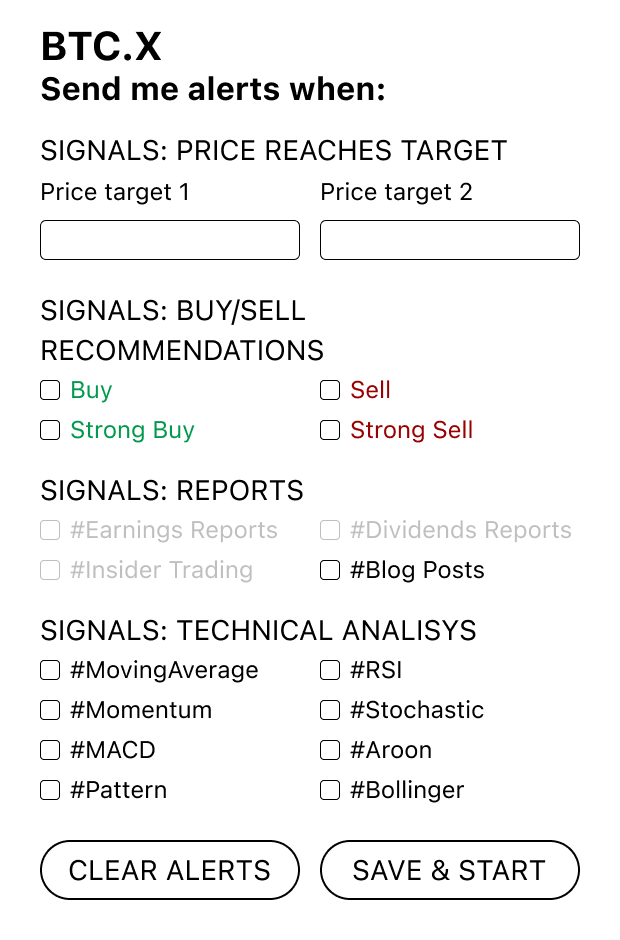Check the #Momentum signal option
The height and width of the screenshot is (940, 620).
50,710
